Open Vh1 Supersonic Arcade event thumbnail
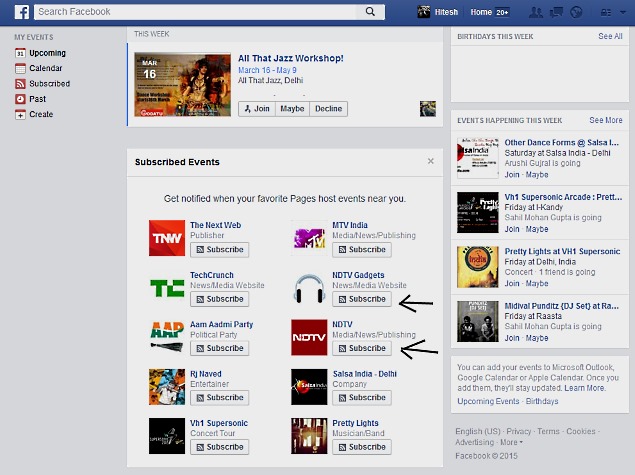This screenshot has width=635, height=475. [478, 213]
